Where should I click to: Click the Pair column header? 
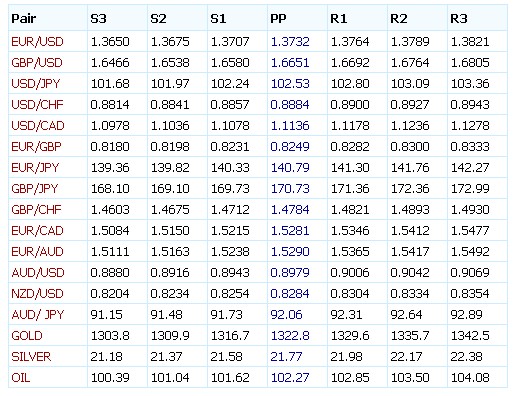(x=23, y=18)
